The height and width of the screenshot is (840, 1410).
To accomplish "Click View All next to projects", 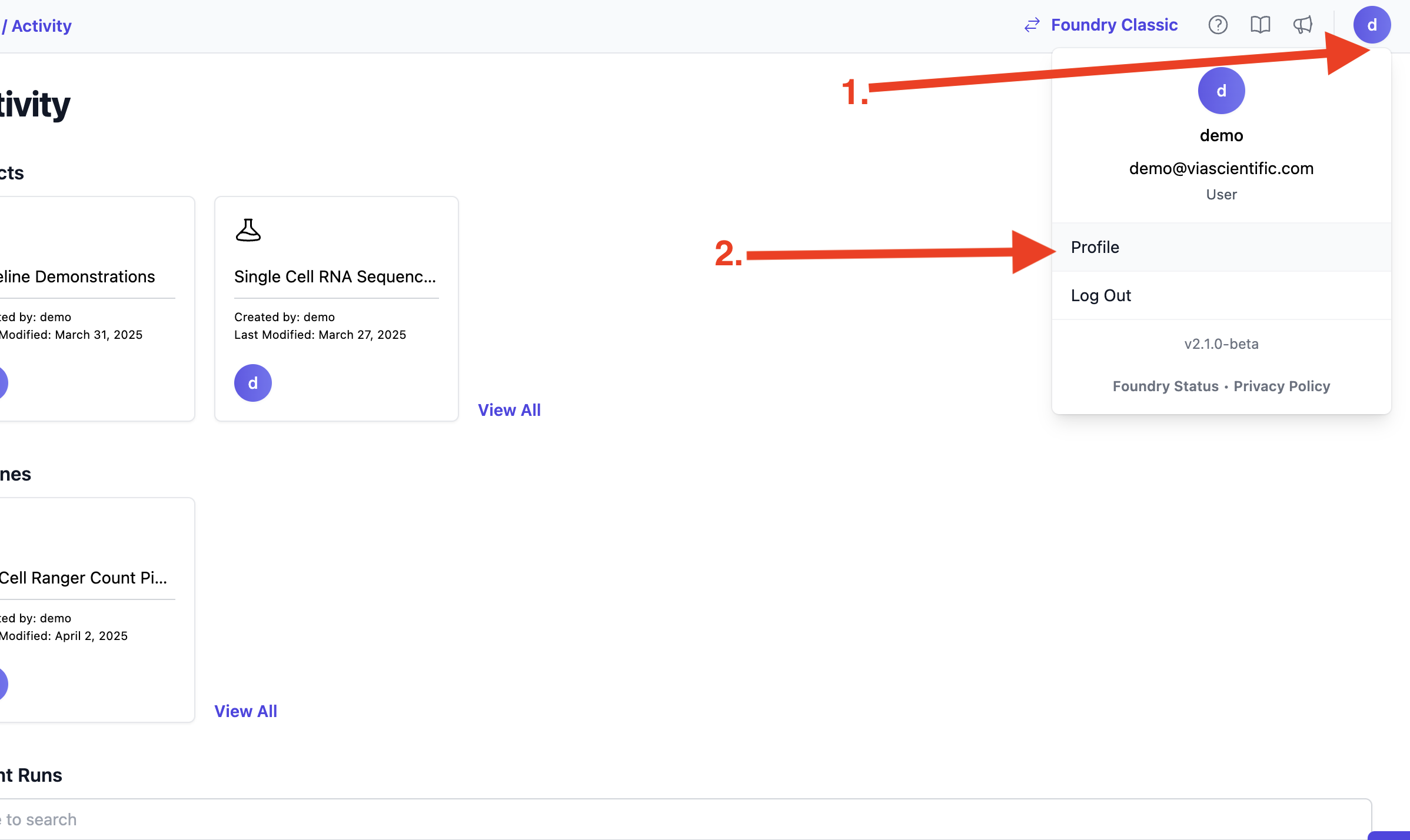I will tap(510, 409).
